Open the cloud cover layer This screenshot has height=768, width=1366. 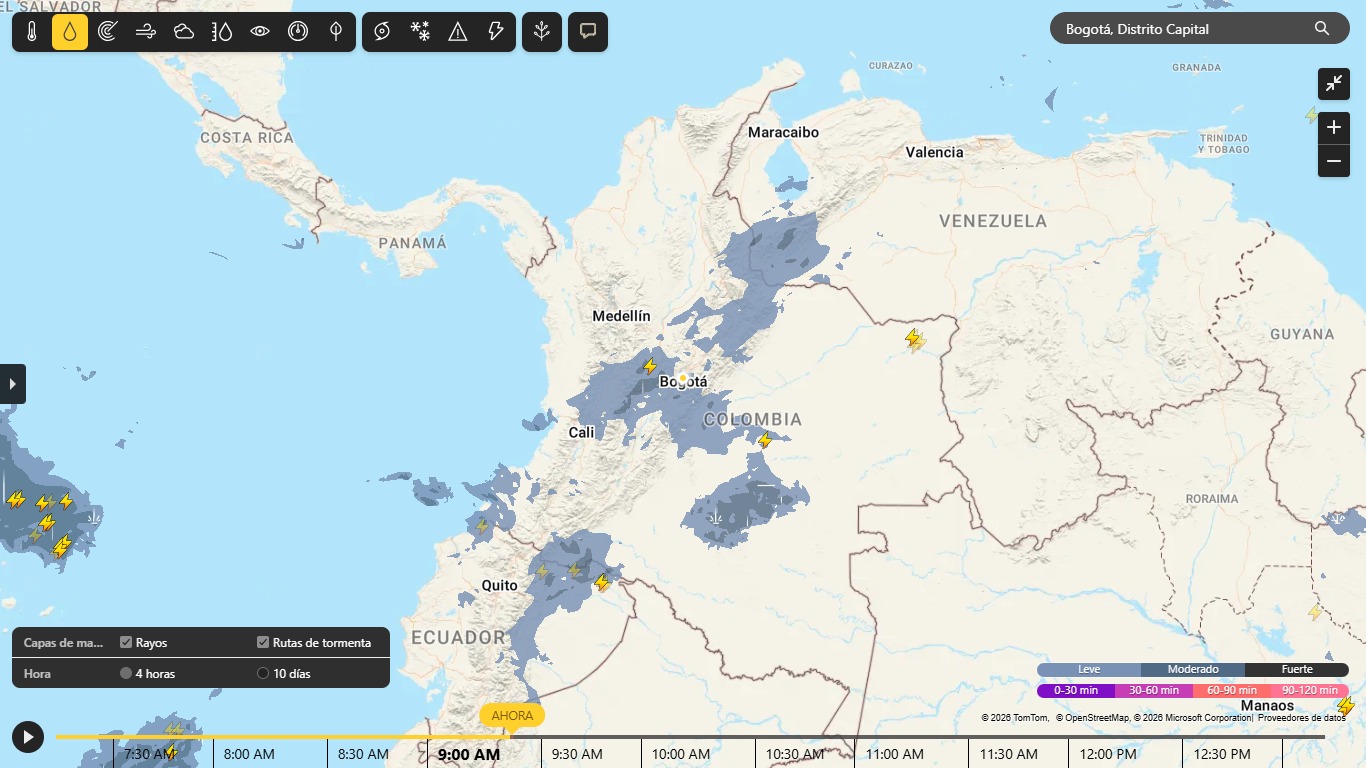pos(184,32)
